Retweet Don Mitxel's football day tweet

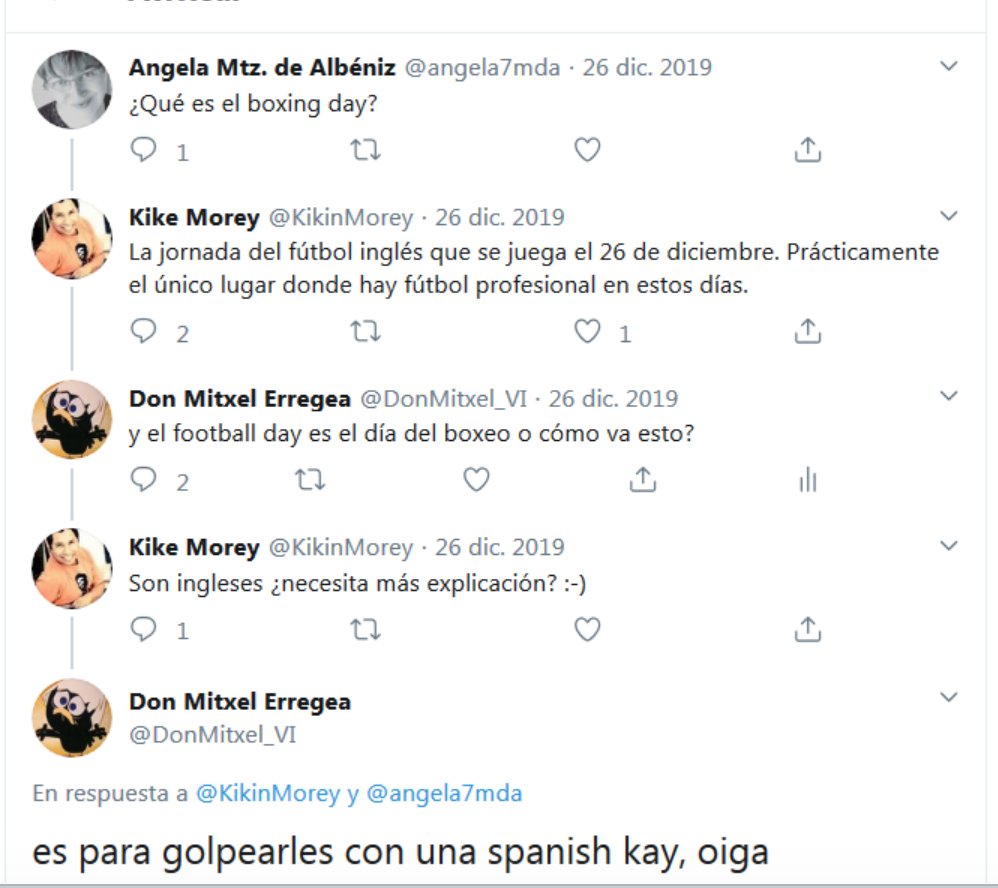[x=310, y=479]
